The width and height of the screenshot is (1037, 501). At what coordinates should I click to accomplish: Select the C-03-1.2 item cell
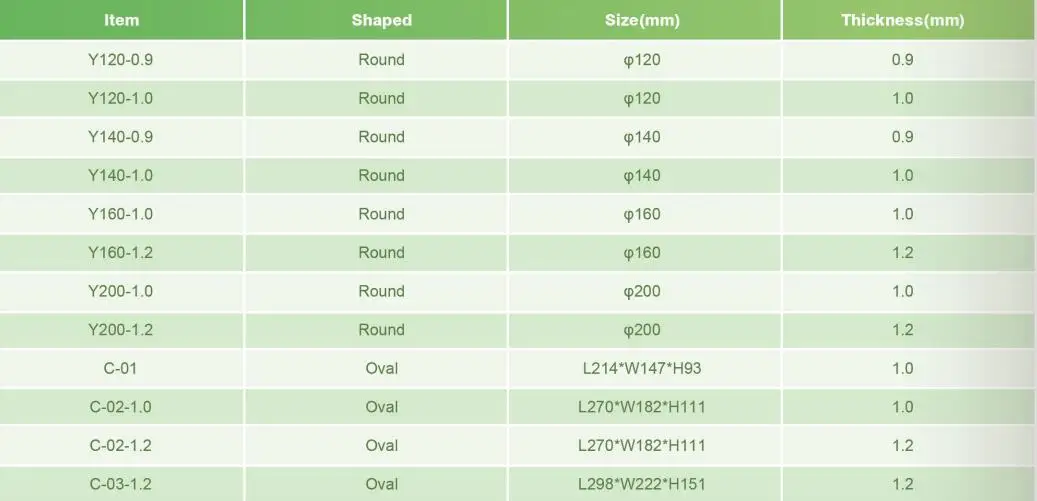pos(122,484)
